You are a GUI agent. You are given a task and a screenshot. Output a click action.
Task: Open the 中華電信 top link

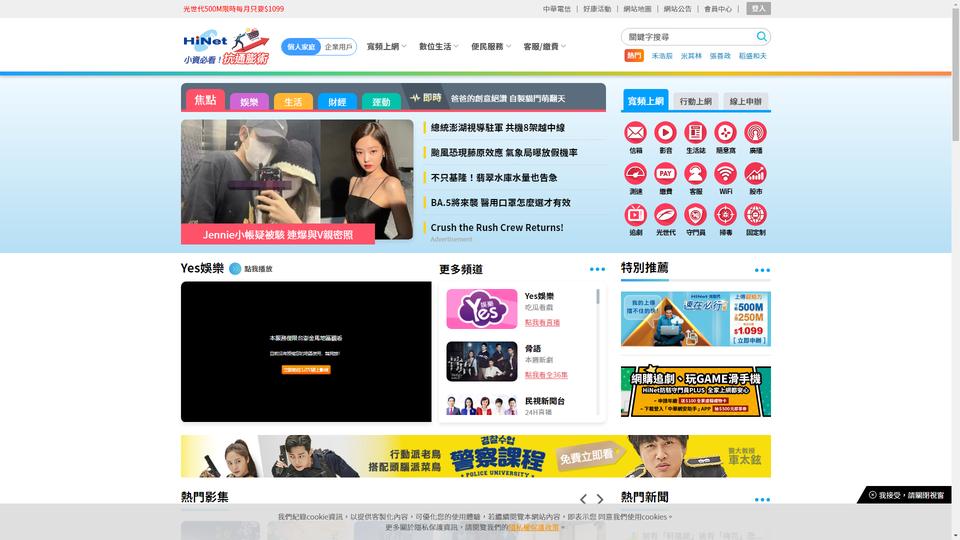[x=557, y=9]
